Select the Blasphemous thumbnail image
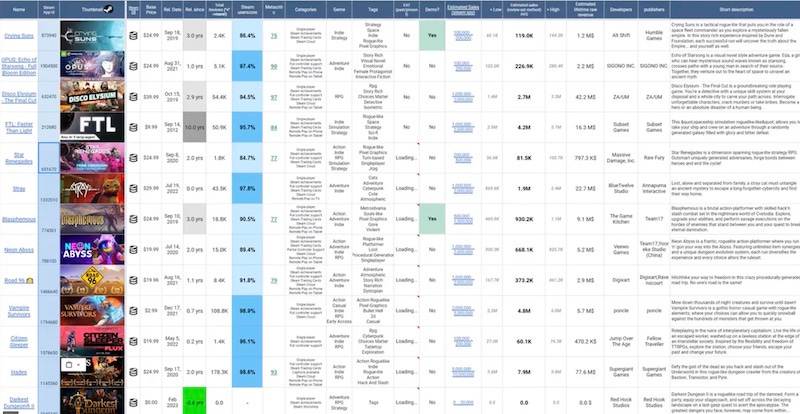800x414 pixels. coord(92,219)
